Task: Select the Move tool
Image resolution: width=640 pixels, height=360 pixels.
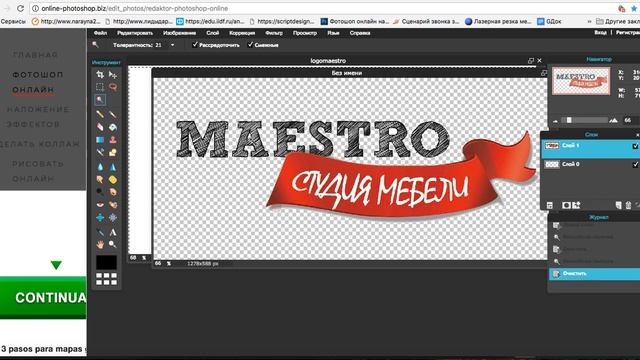Action: [113, 75]
